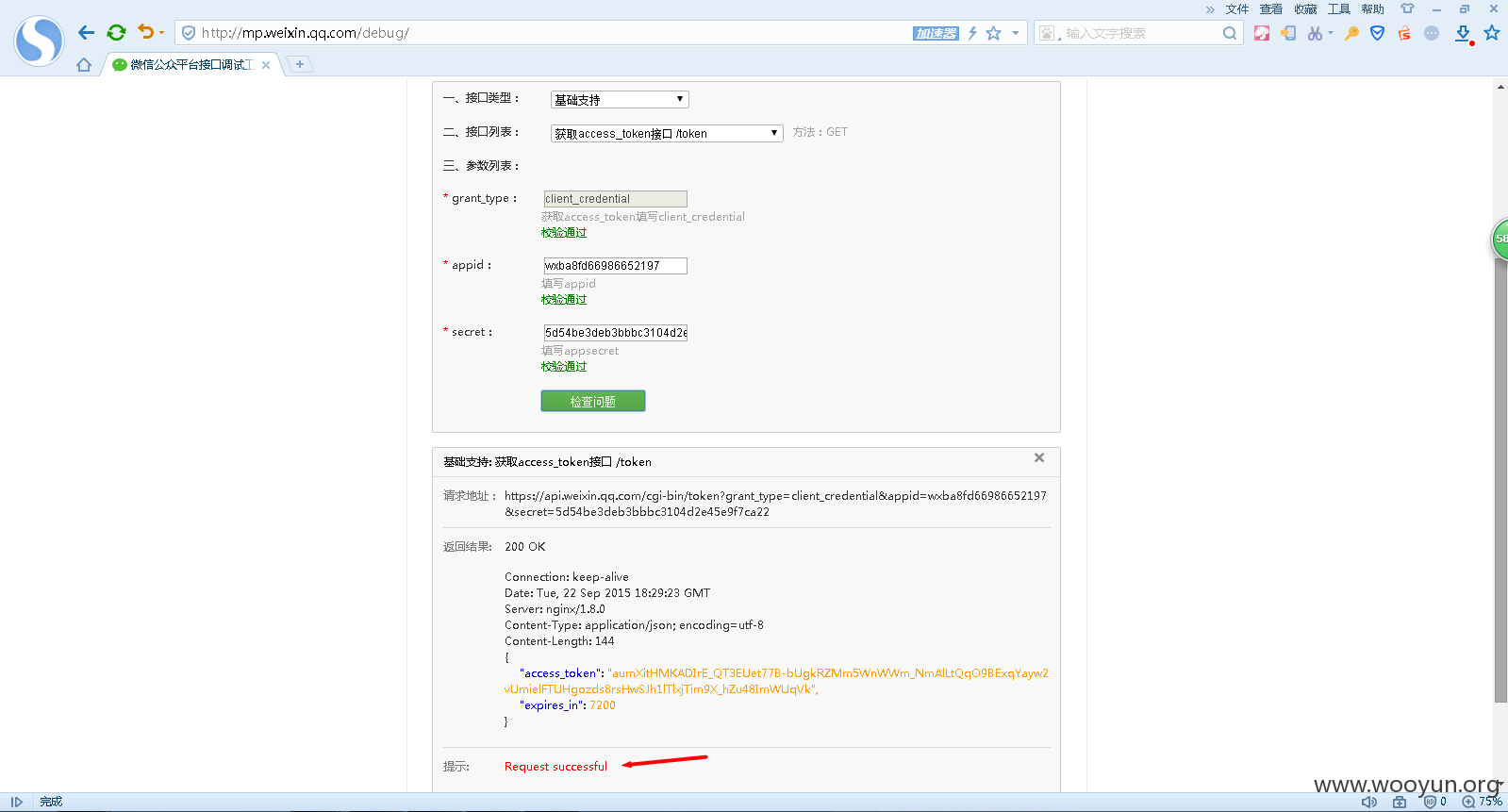Click the scissors screenshot icon
1508x812 pixels.
click(x=1315, y=33)
